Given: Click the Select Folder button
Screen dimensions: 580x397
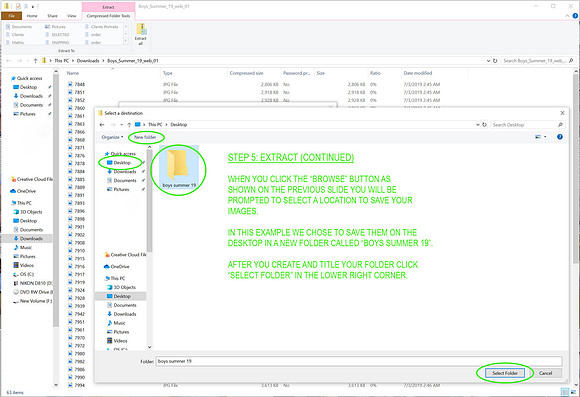Looking at the screenshot, I should (505, 373).
